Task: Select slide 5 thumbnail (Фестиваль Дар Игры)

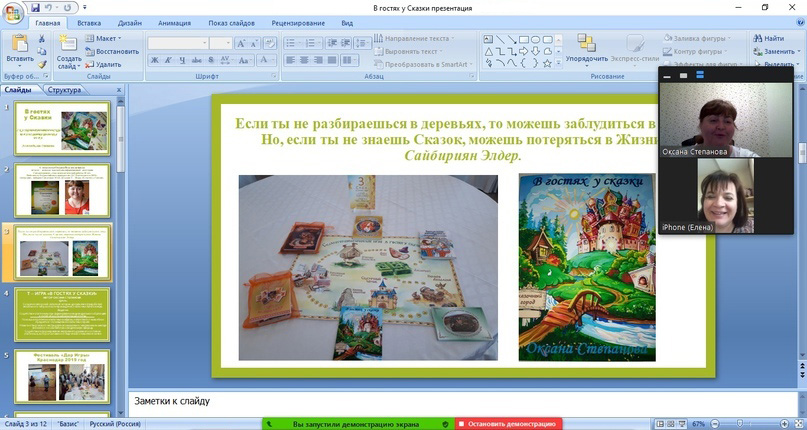Action: [x=62, y=376]
